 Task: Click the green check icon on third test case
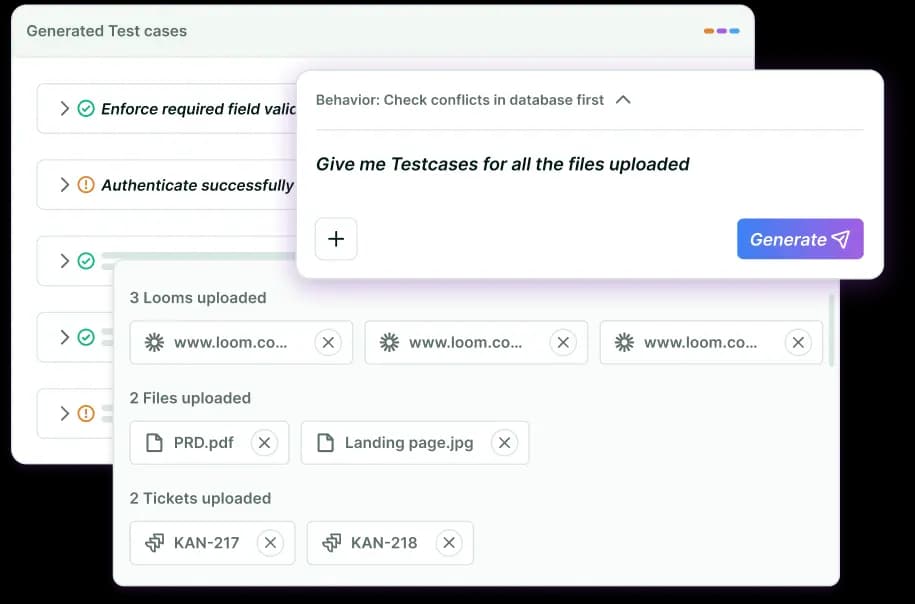tap(86, 261)
